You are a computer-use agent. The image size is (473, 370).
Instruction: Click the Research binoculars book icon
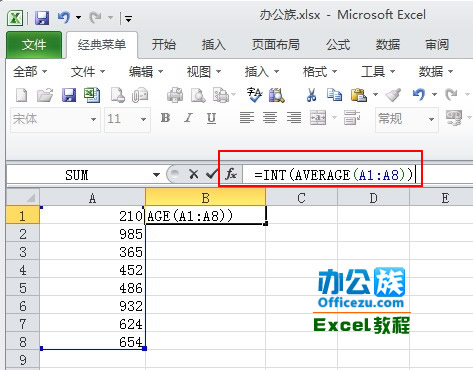point(277,95)
